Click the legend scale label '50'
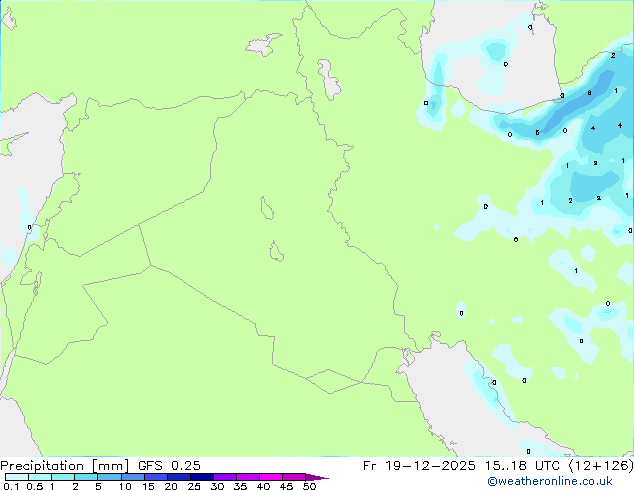This screenshot has height=490, width=634. click(x=309, y=486)
